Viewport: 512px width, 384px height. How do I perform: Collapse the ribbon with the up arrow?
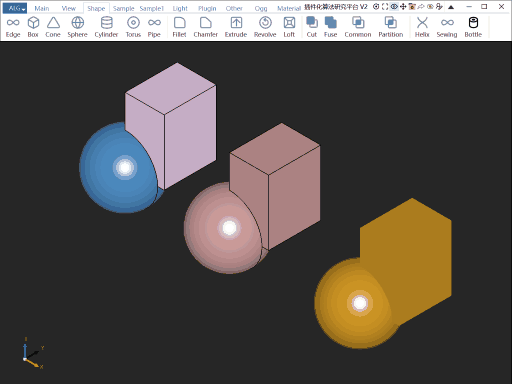click(x=451, y=7)
